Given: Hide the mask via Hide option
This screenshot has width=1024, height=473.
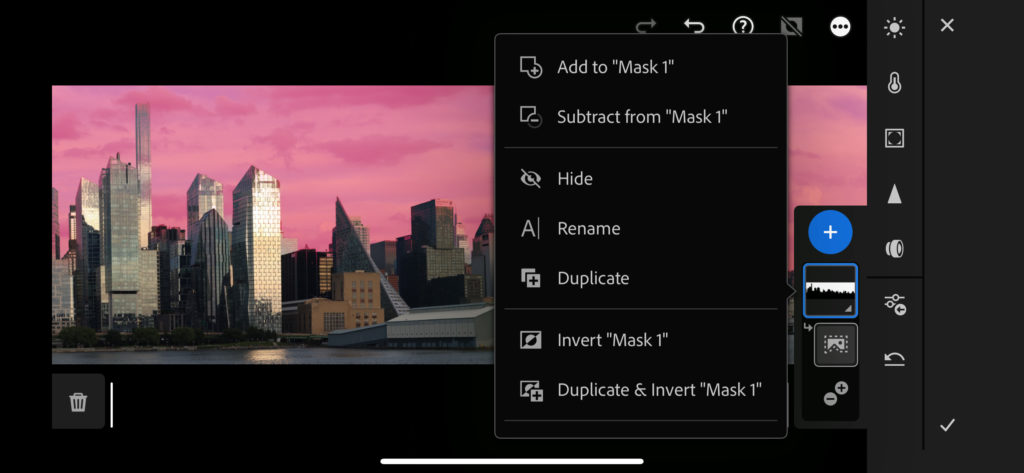Looking at the screenshot, I should 641,178.
